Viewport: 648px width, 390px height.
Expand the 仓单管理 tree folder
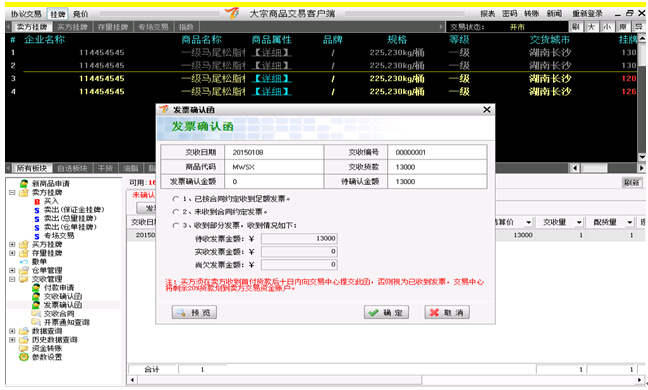pyautogui.click(x=12, y=271)
